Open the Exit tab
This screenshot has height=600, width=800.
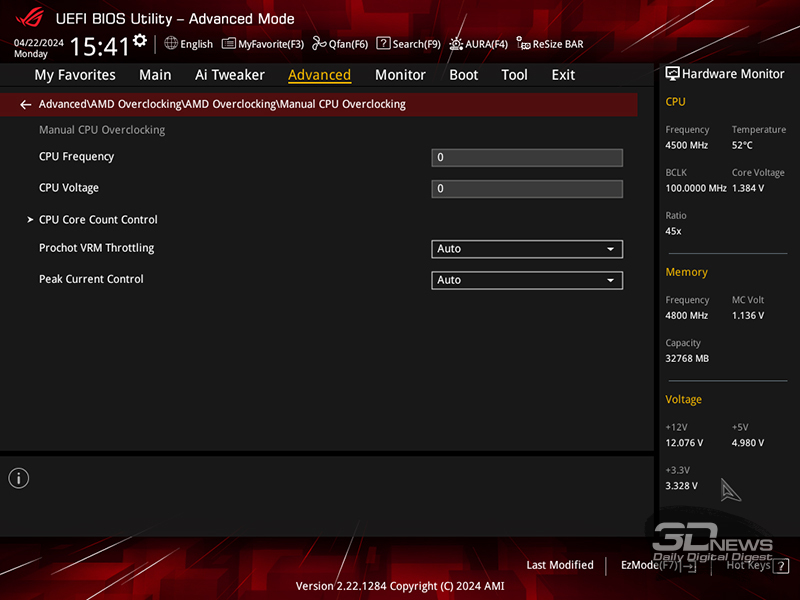point(563,75)
